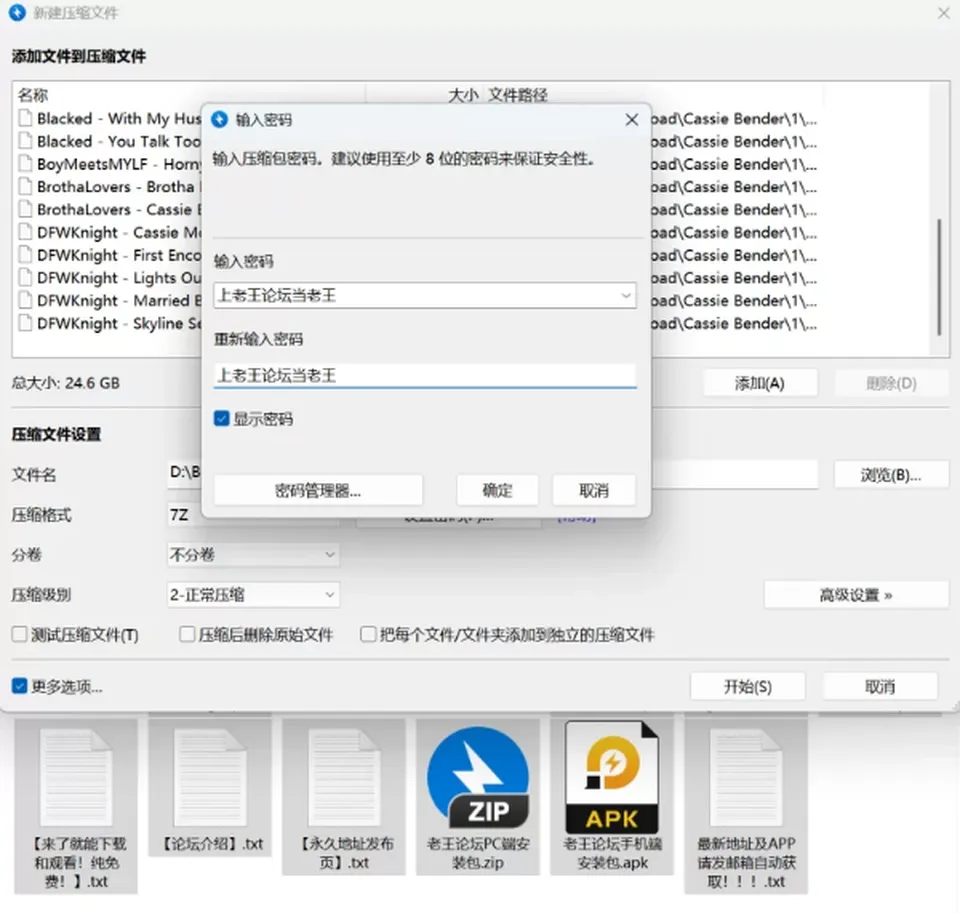Select the row 'DFWKnight - Married'
The height and width of the screenshot is (914, 960).
[x=418, y=300]
